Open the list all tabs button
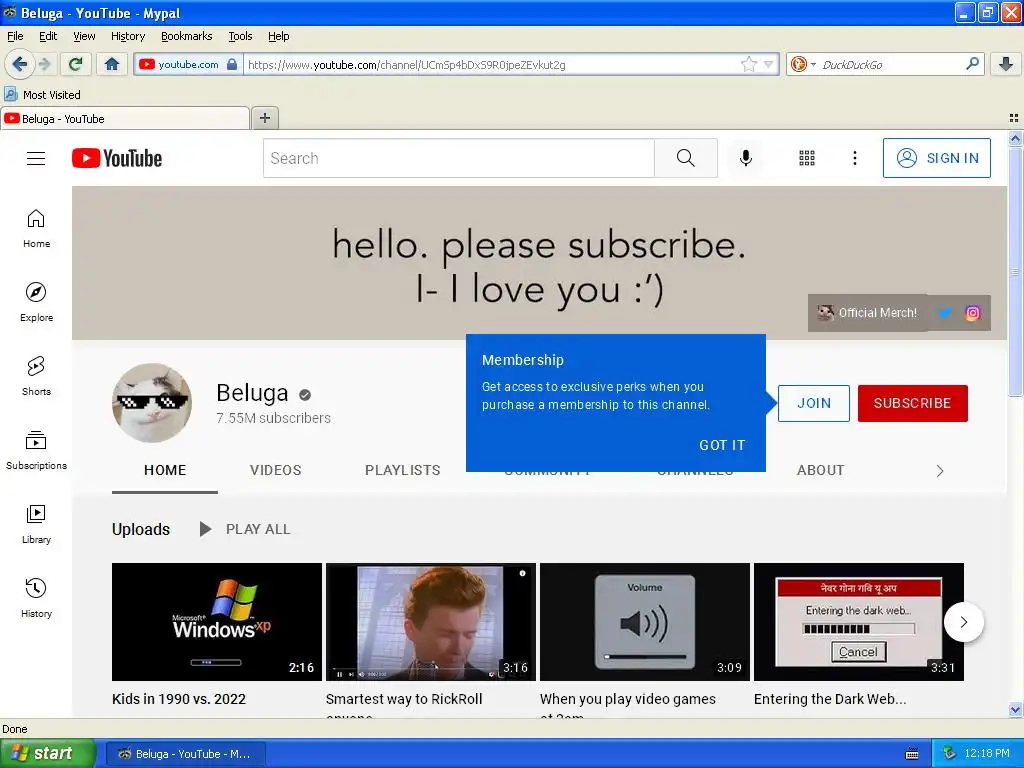 click(1014, 118)
